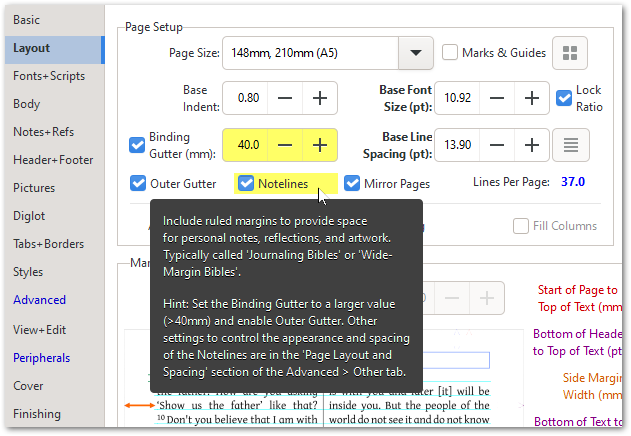Screen dimensions: 631x436
Task: Open the Tabs+Borders tab
Action: (x=54, y=244)
